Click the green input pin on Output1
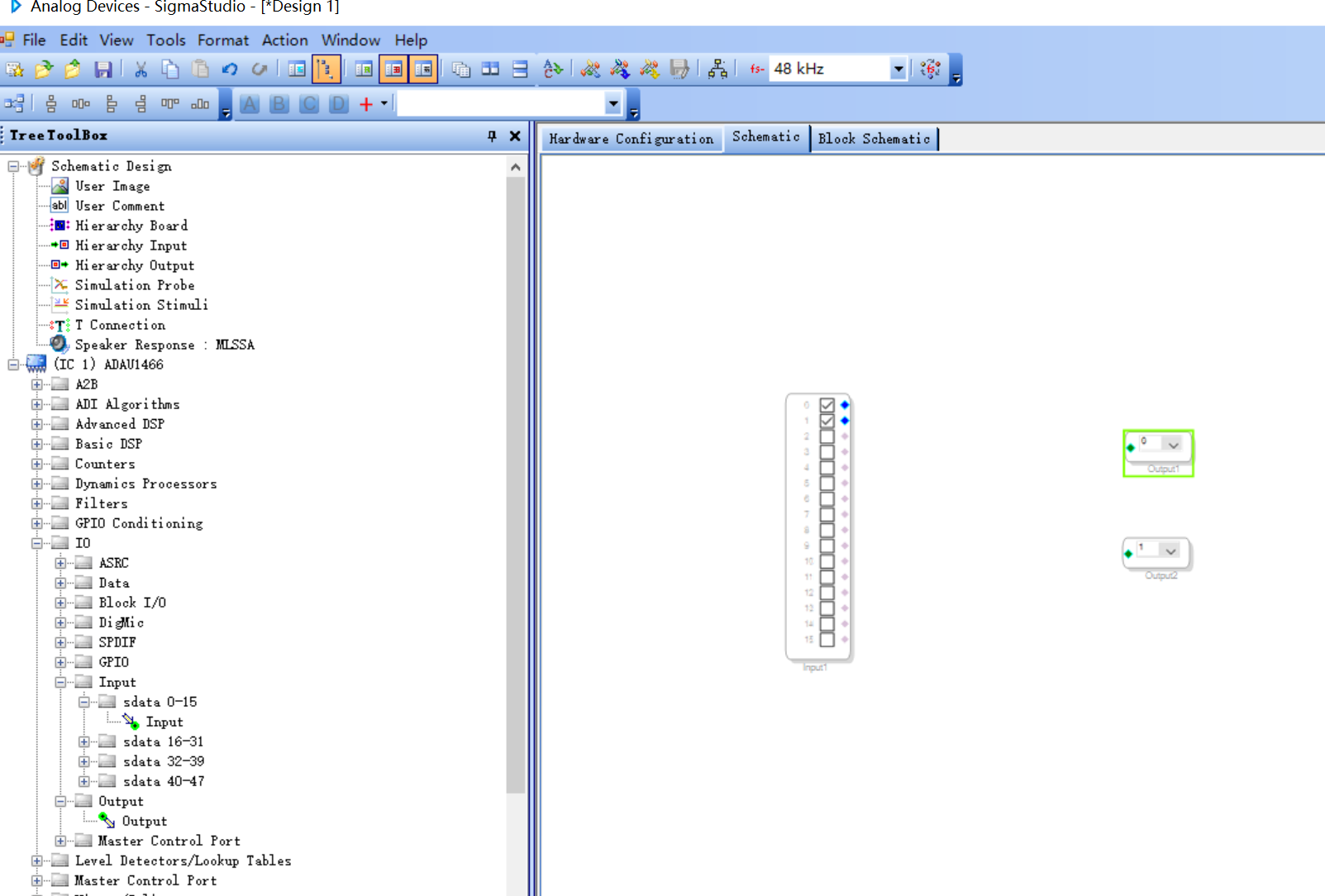 coord(1131,448)
